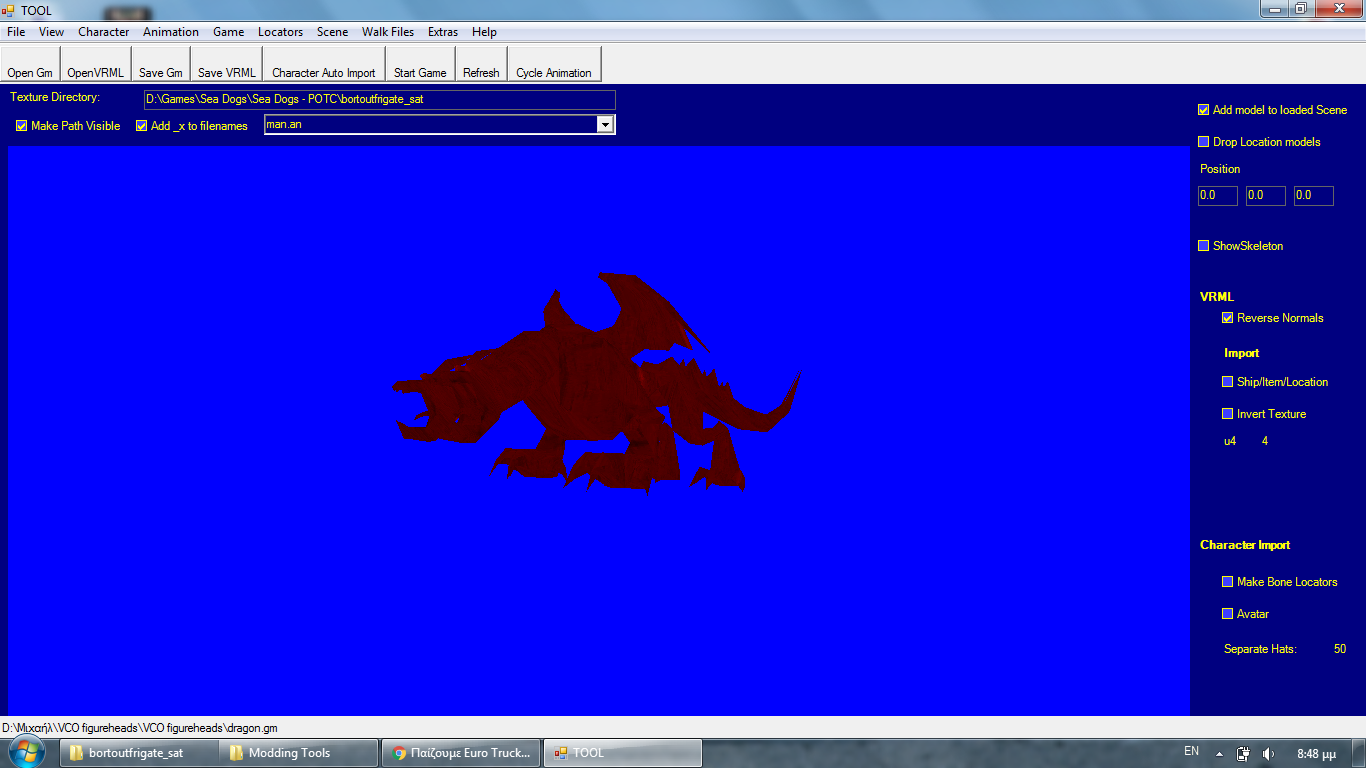The image size is (1366, 768).
Task: Click the Position label
Action: pos(1220,169)
